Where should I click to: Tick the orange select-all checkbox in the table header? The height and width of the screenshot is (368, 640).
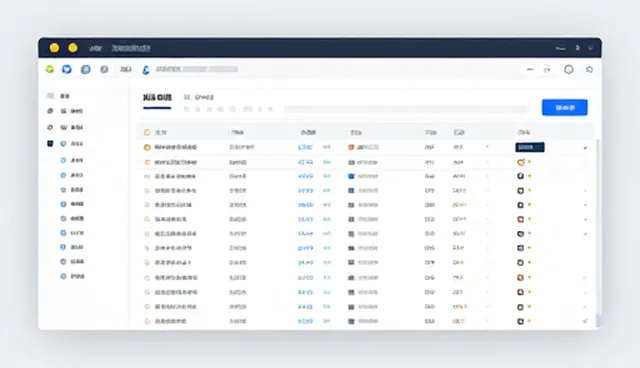147,132
